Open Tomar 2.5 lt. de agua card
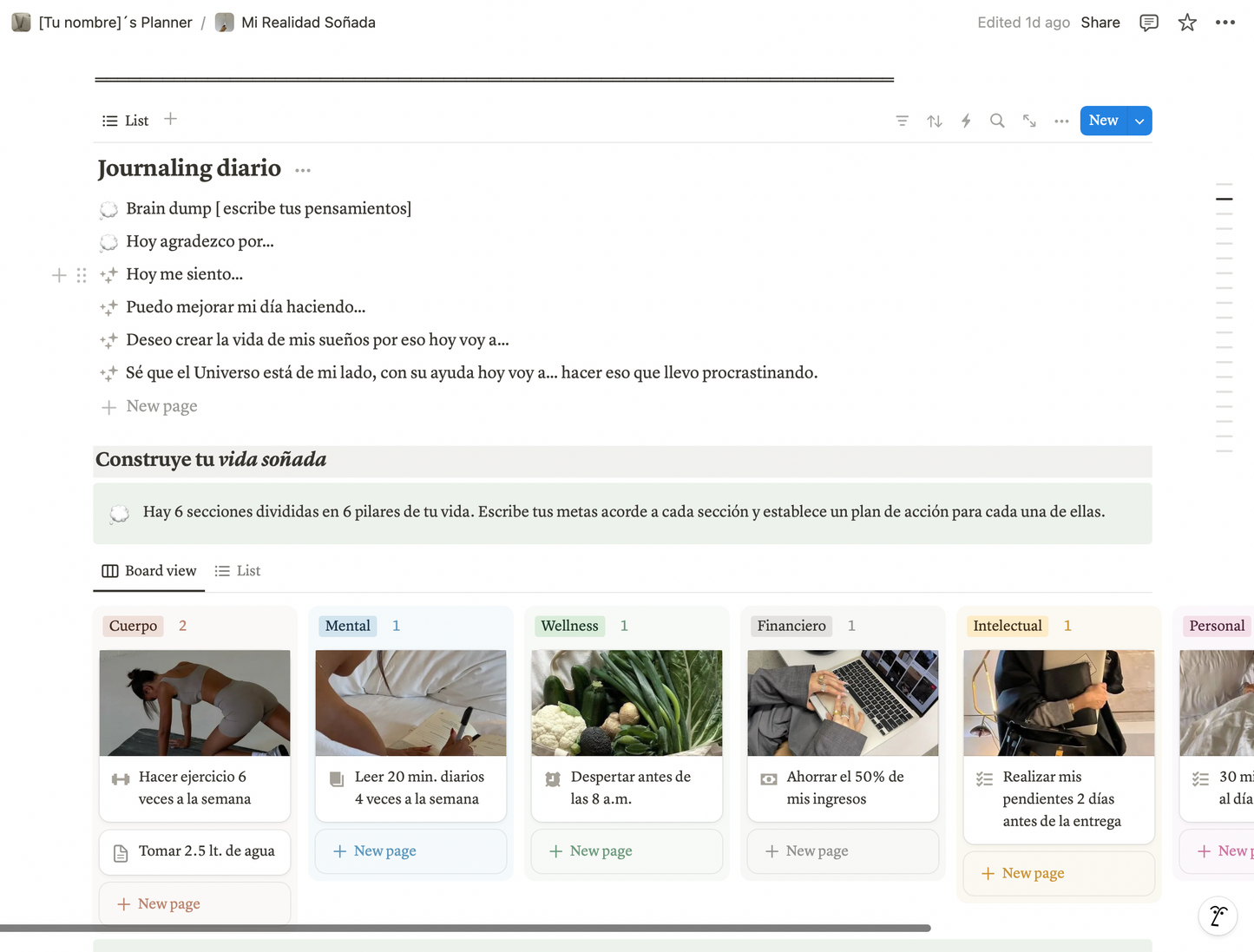Image resolution: width=1254 pixels, height=952 pixels. [x=194, y=852]
